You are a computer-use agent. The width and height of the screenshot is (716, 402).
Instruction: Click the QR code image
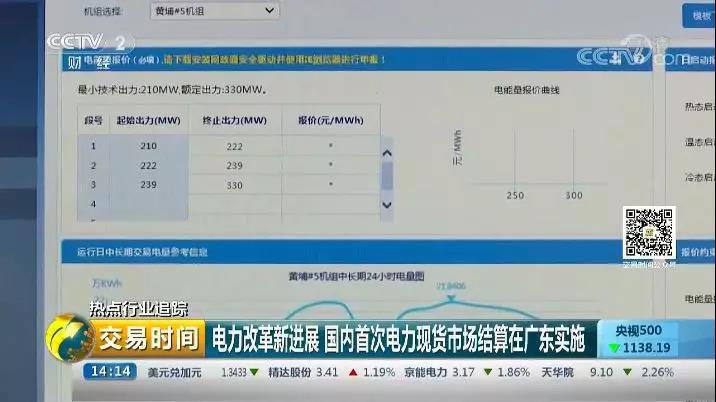point(649,233)
